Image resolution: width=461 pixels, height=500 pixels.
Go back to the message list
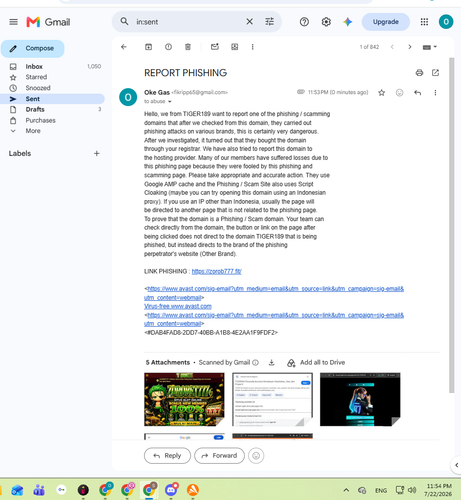[124, 47]
